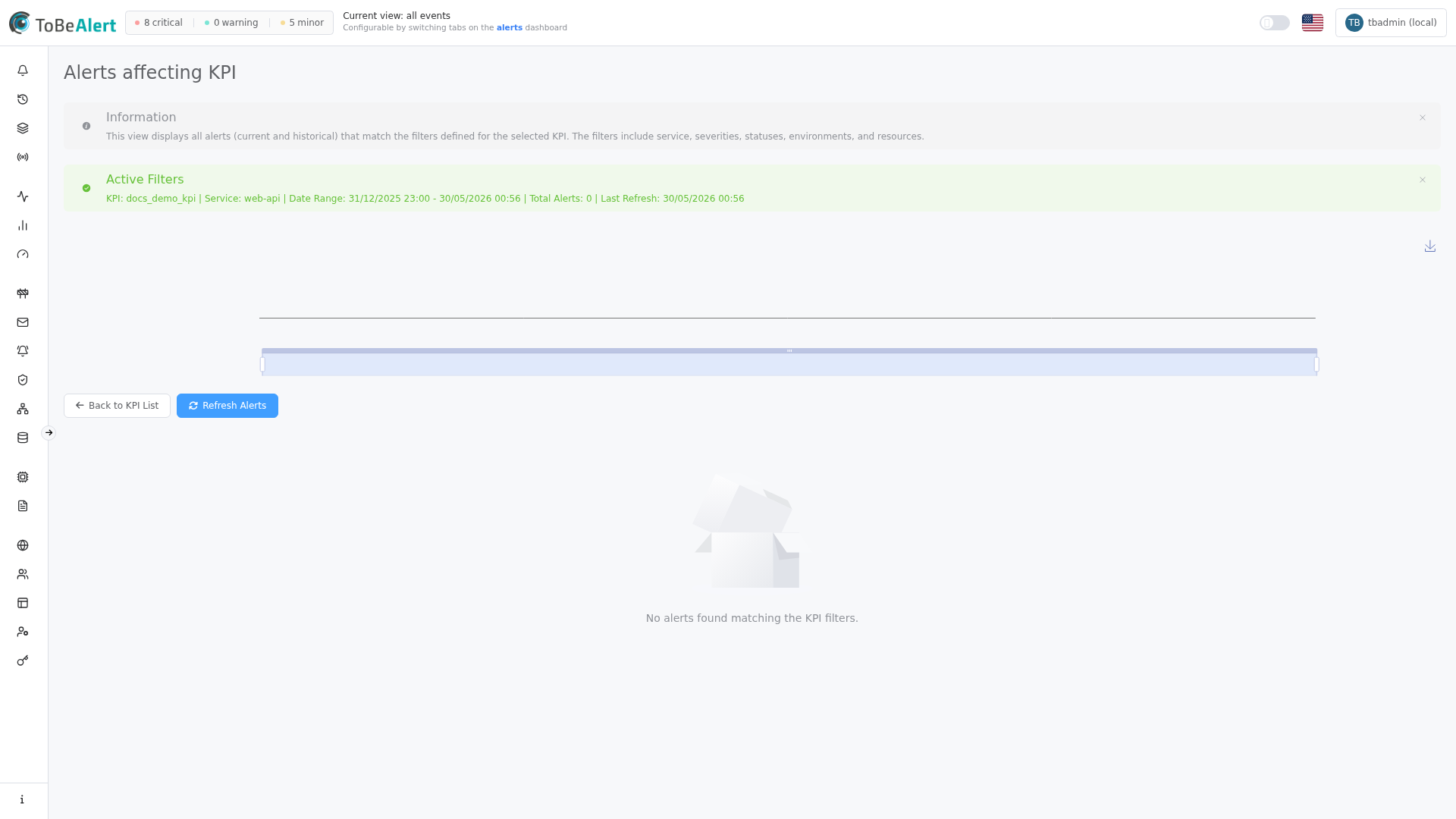The image size is (1456, 819).
Task: Open the activity pulse icon in sidebar
Action: click(23, 196)
